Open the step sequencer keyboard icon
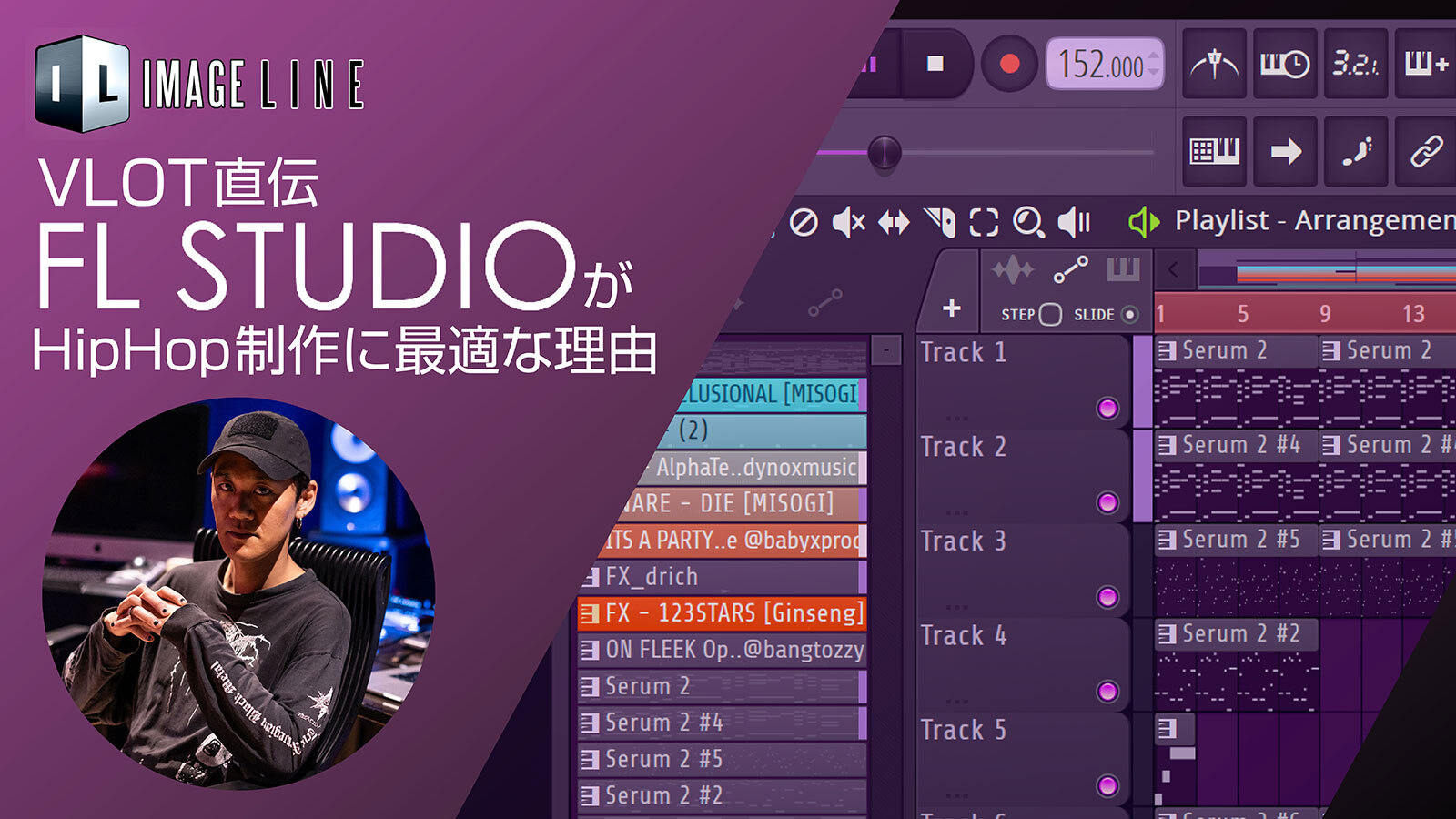The image size is (1456, 819). click(1215, 151)
